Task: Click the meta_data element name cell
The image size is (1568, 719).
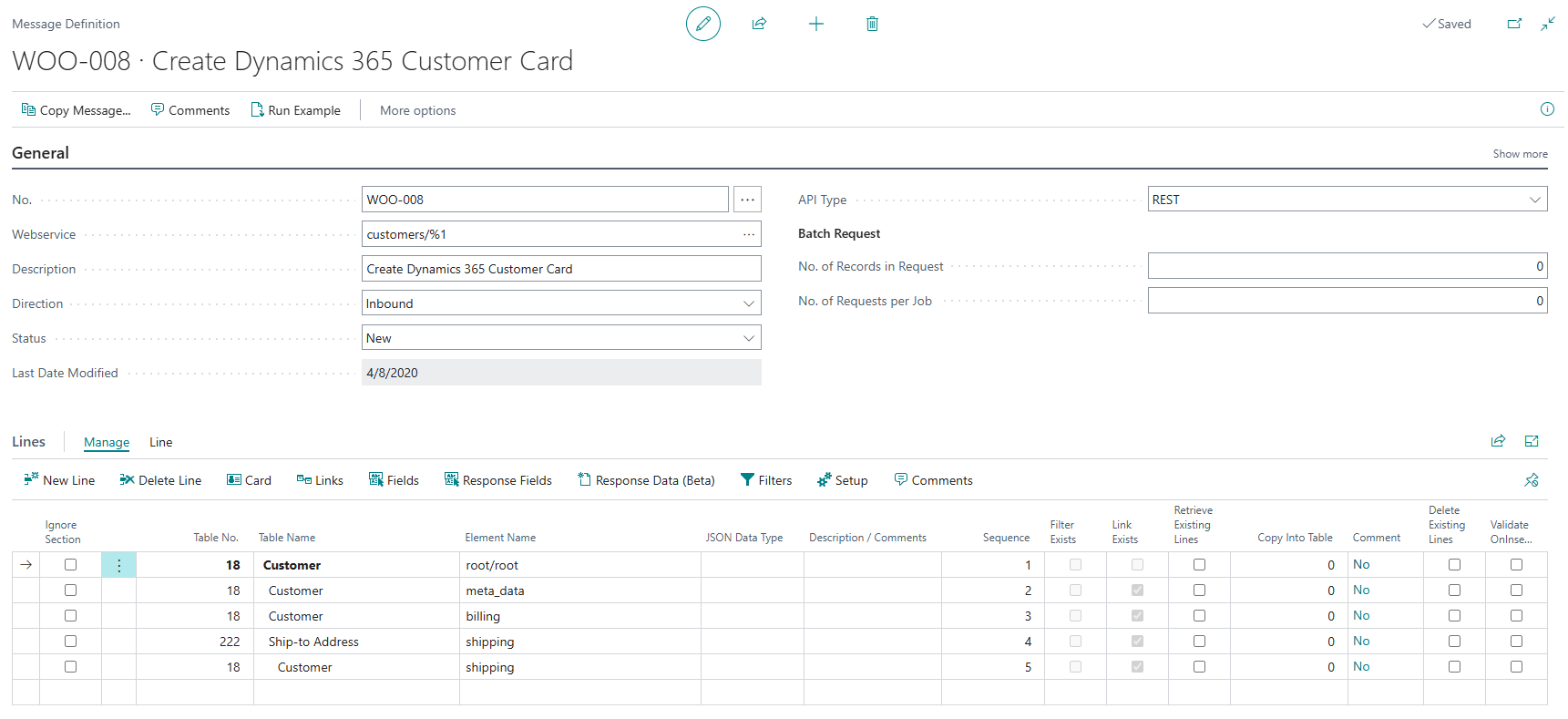Action: tap(580, 591)
